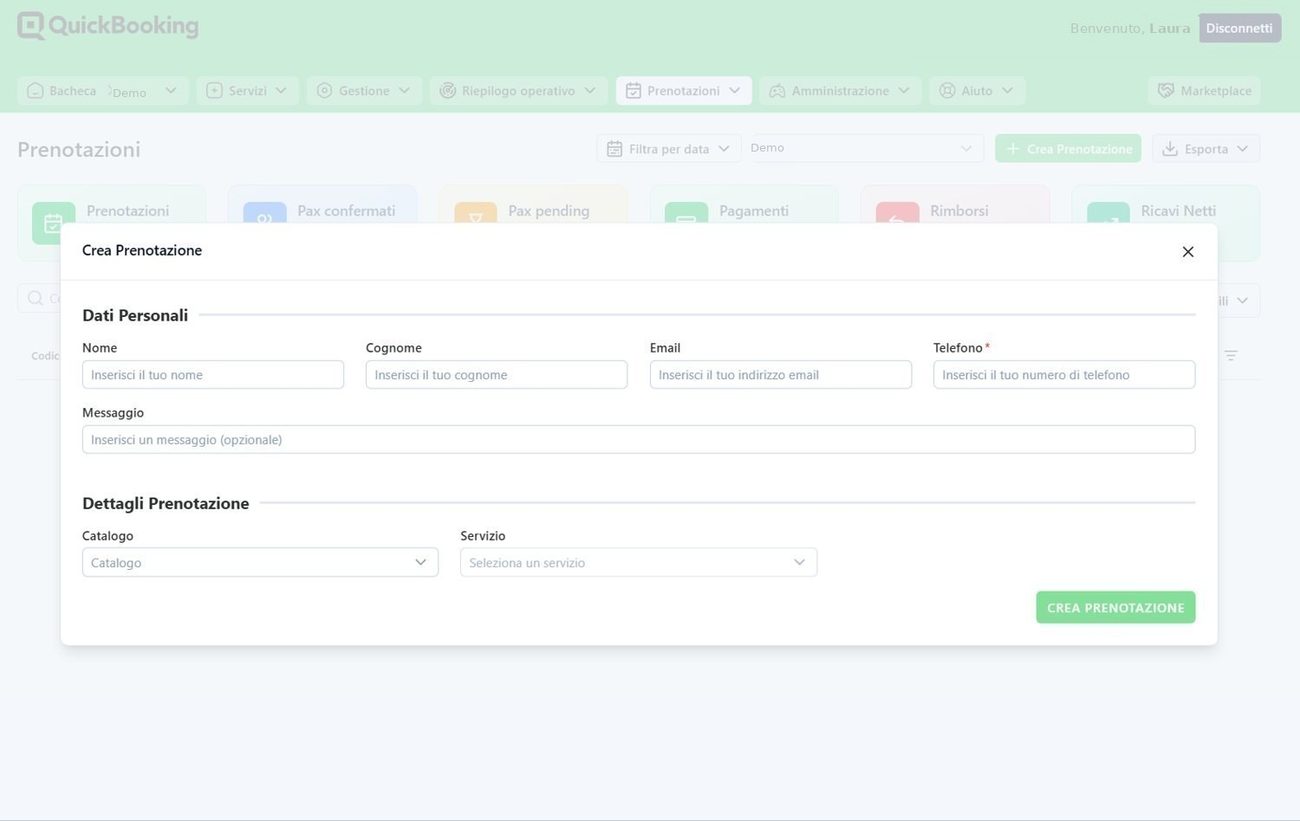The width and height of the screenshot is (1300, 821).
Task: Click the Amministrazione icon
Action: [x=777, y=91]
